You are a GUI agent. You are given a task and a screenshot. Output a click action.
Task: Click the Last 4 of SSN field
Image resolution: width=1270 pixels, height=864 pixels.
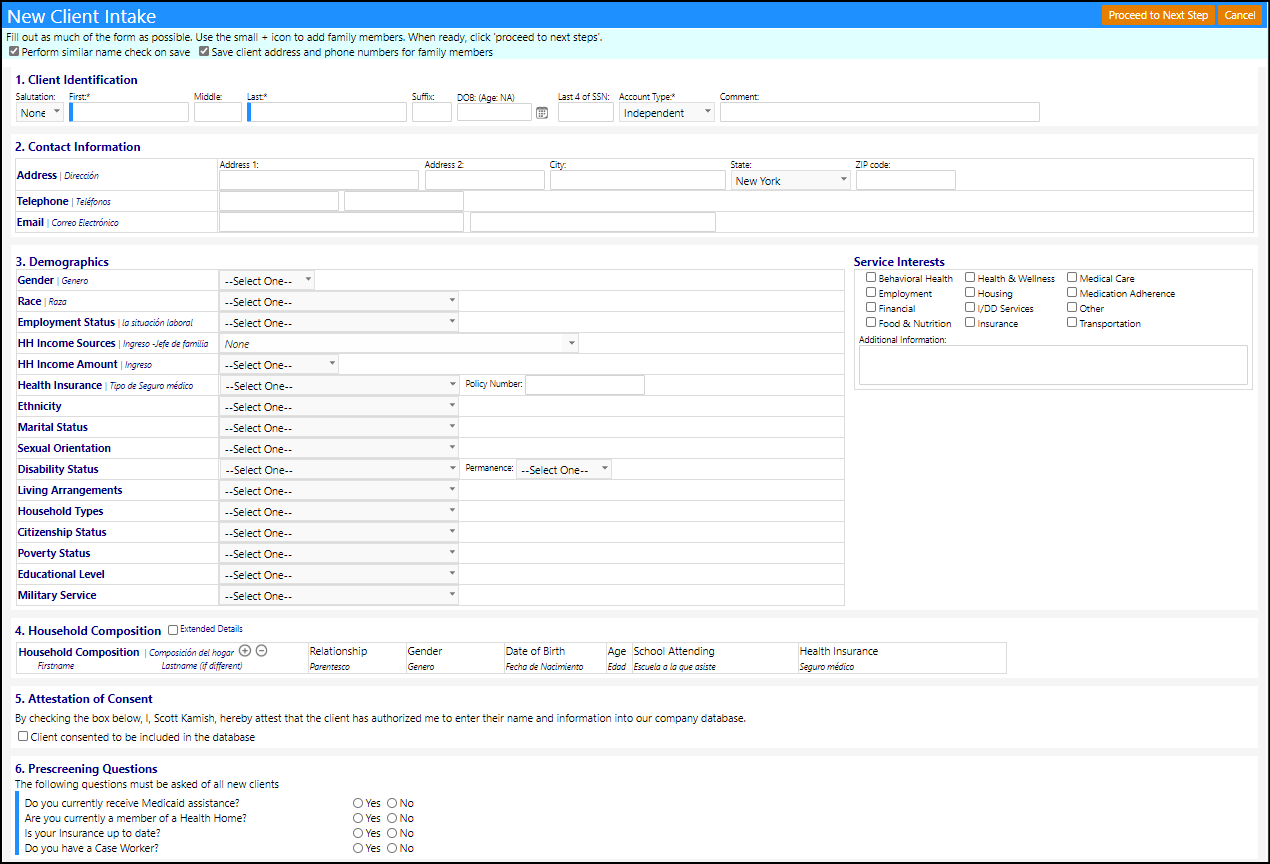586,112
